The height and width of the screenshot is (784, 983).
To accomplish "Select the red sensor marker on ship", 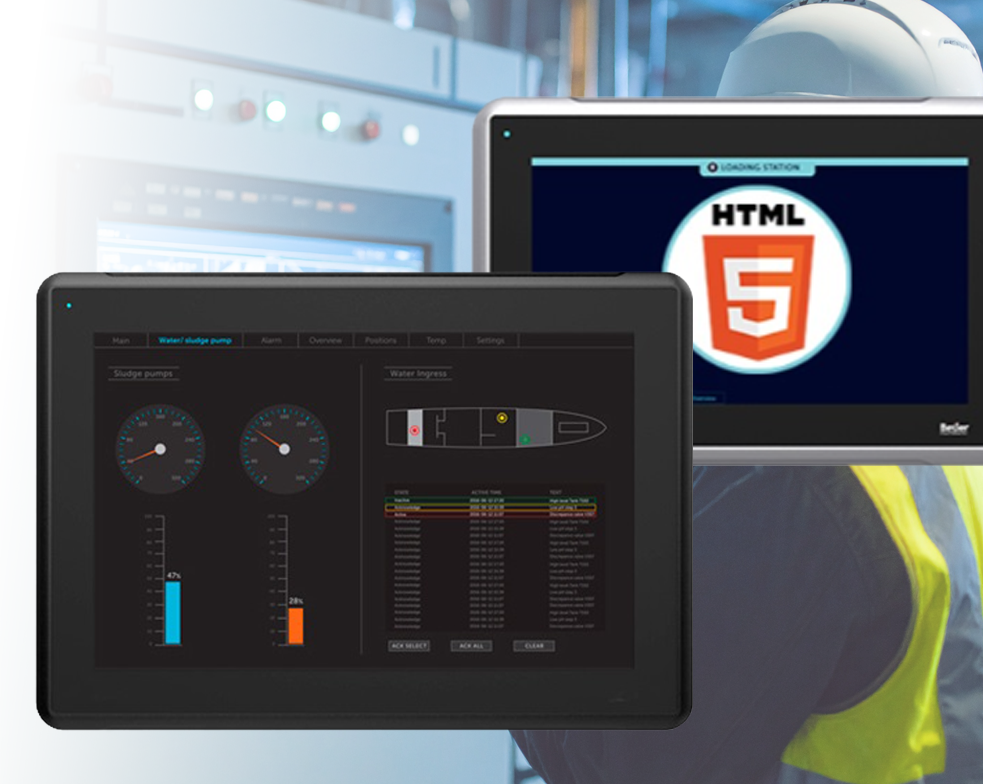I will pos(414,431).
